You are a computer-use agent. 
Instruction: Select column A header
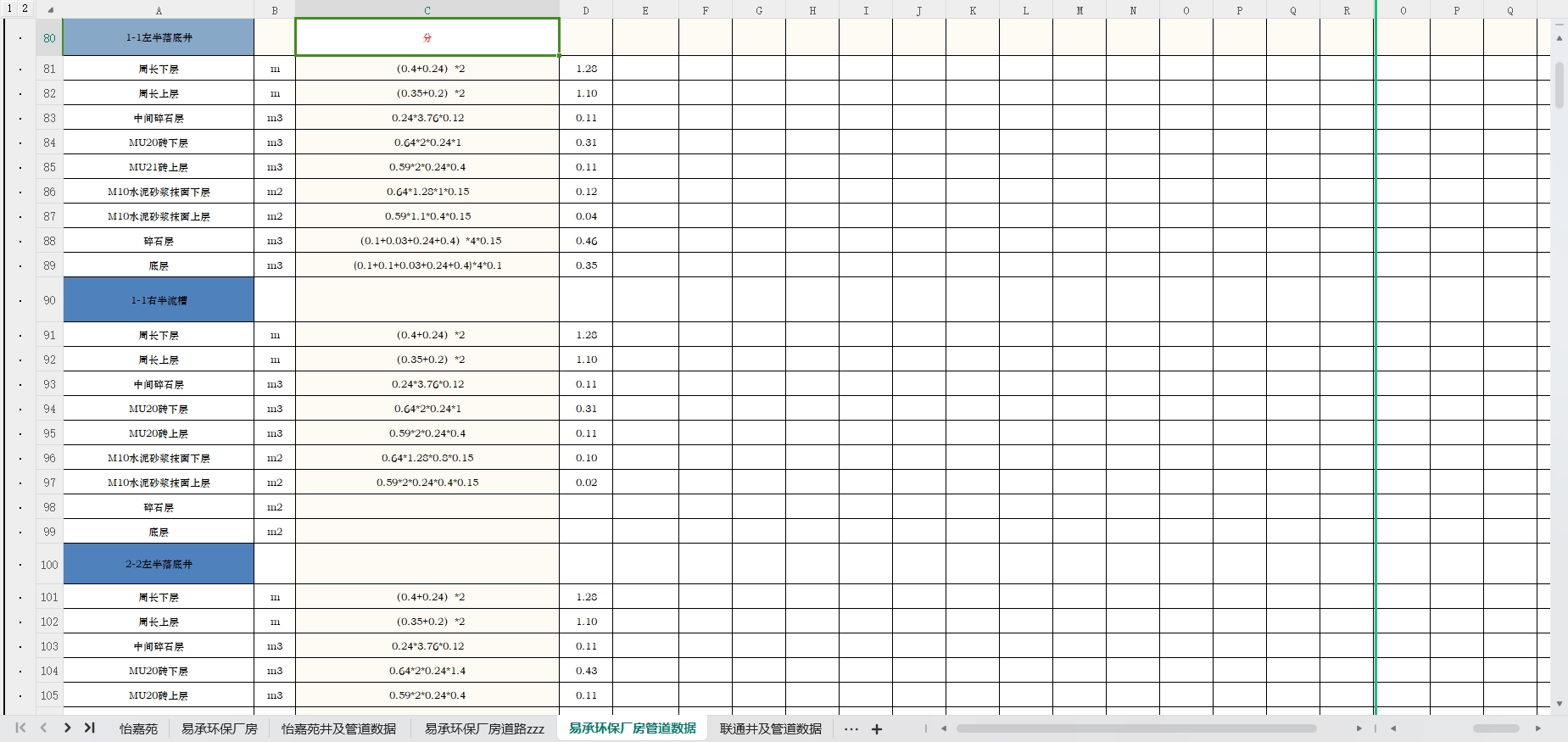pos(159,10)
